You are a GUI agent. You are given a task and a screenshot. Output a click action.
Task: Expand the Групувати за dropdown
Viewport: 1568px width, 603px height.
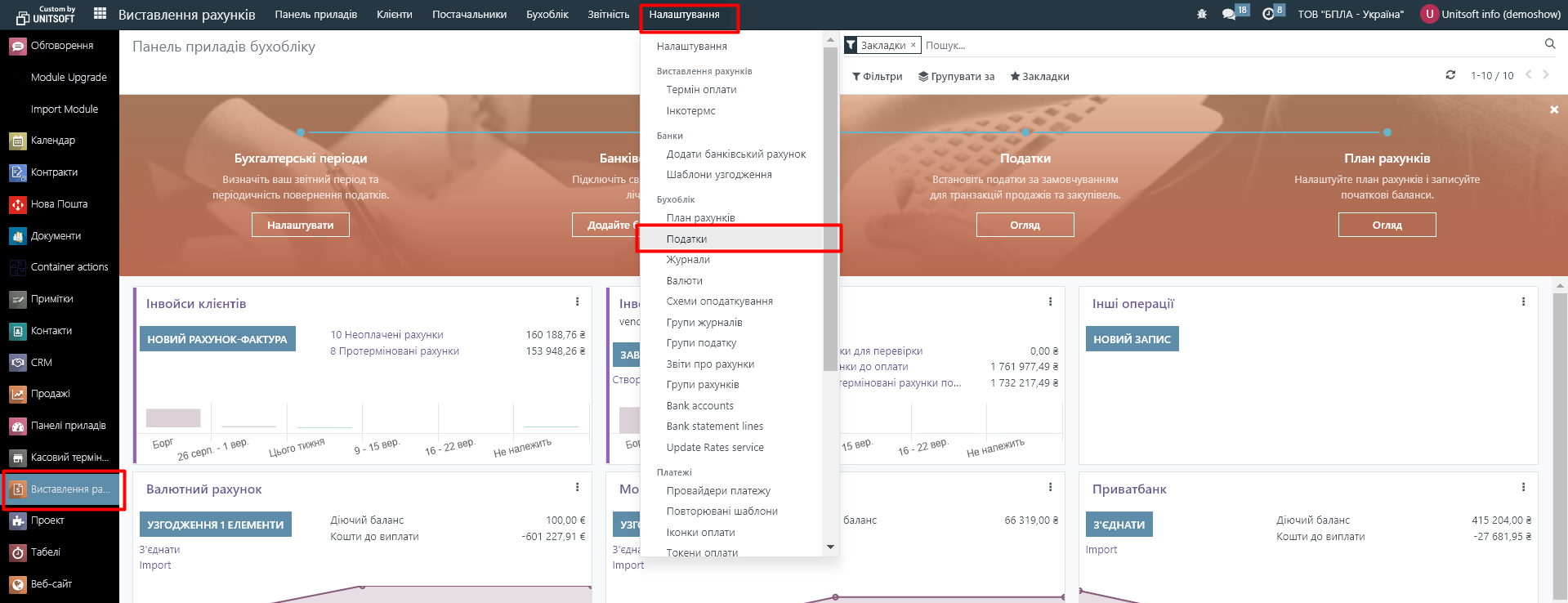pos(956,77)
